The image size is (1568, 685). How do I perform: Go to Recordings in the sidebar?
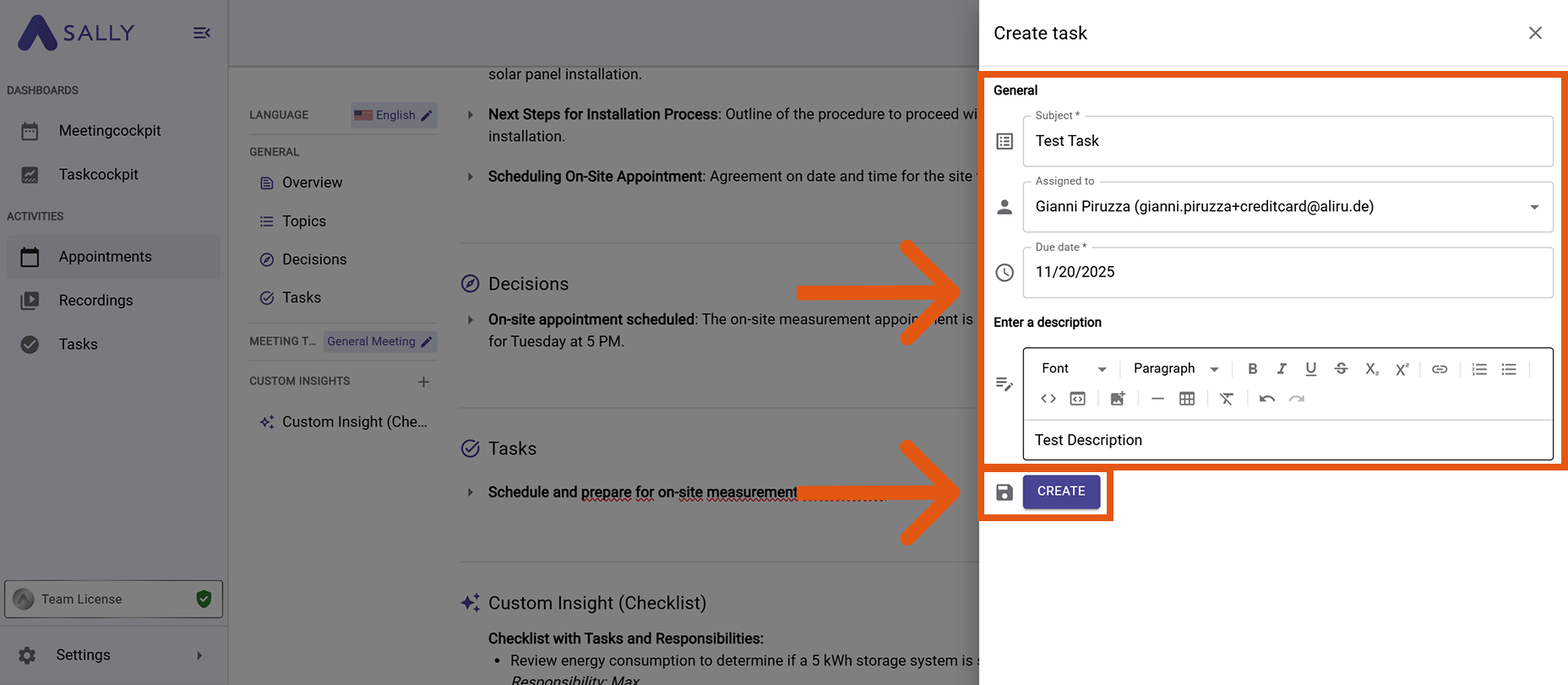pyautogui.click(x=95, y=301)
